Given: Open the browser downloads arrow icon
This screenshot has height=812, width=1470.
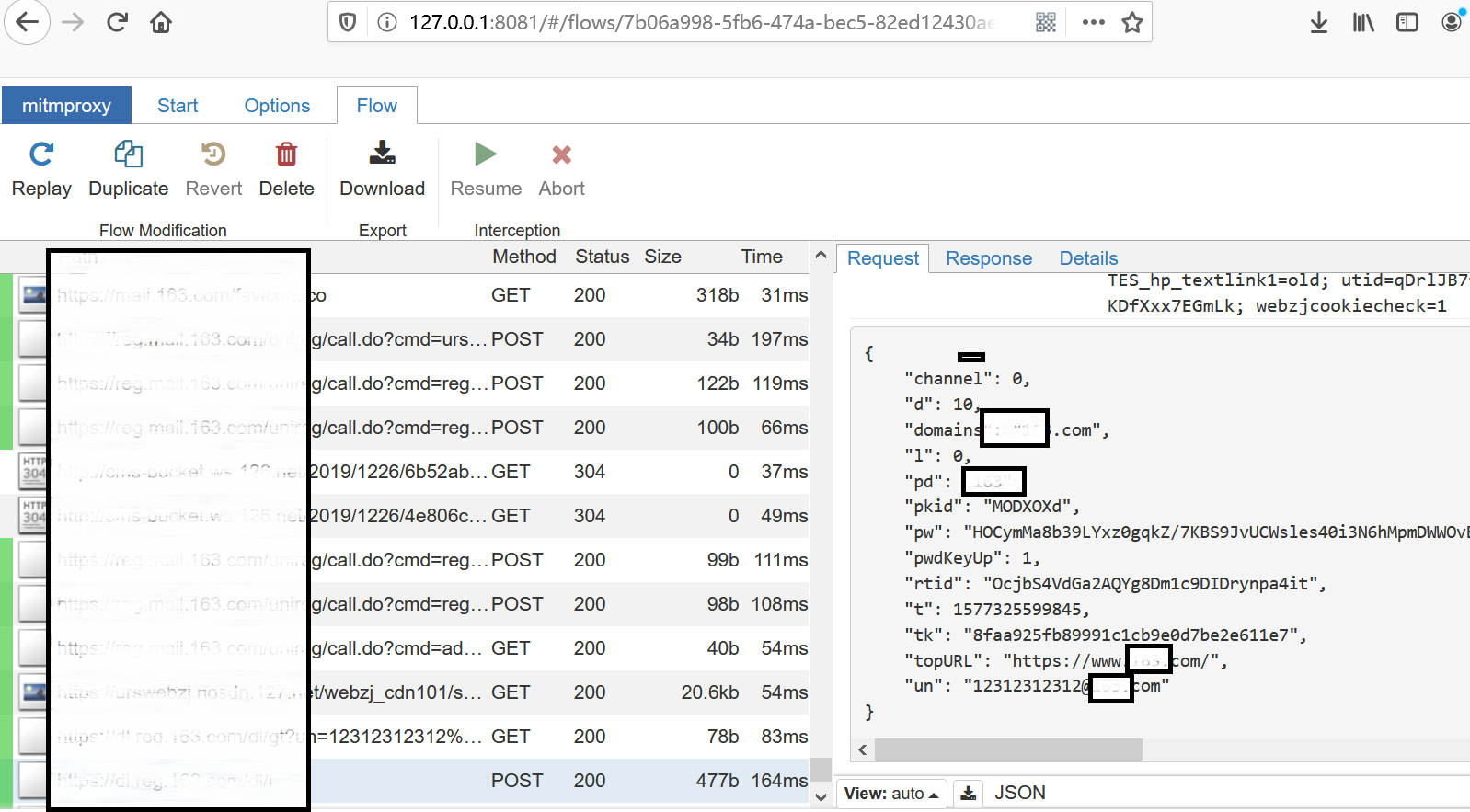Looking at the screenshot, I should pyautogui.click(x=1318, y=22).
